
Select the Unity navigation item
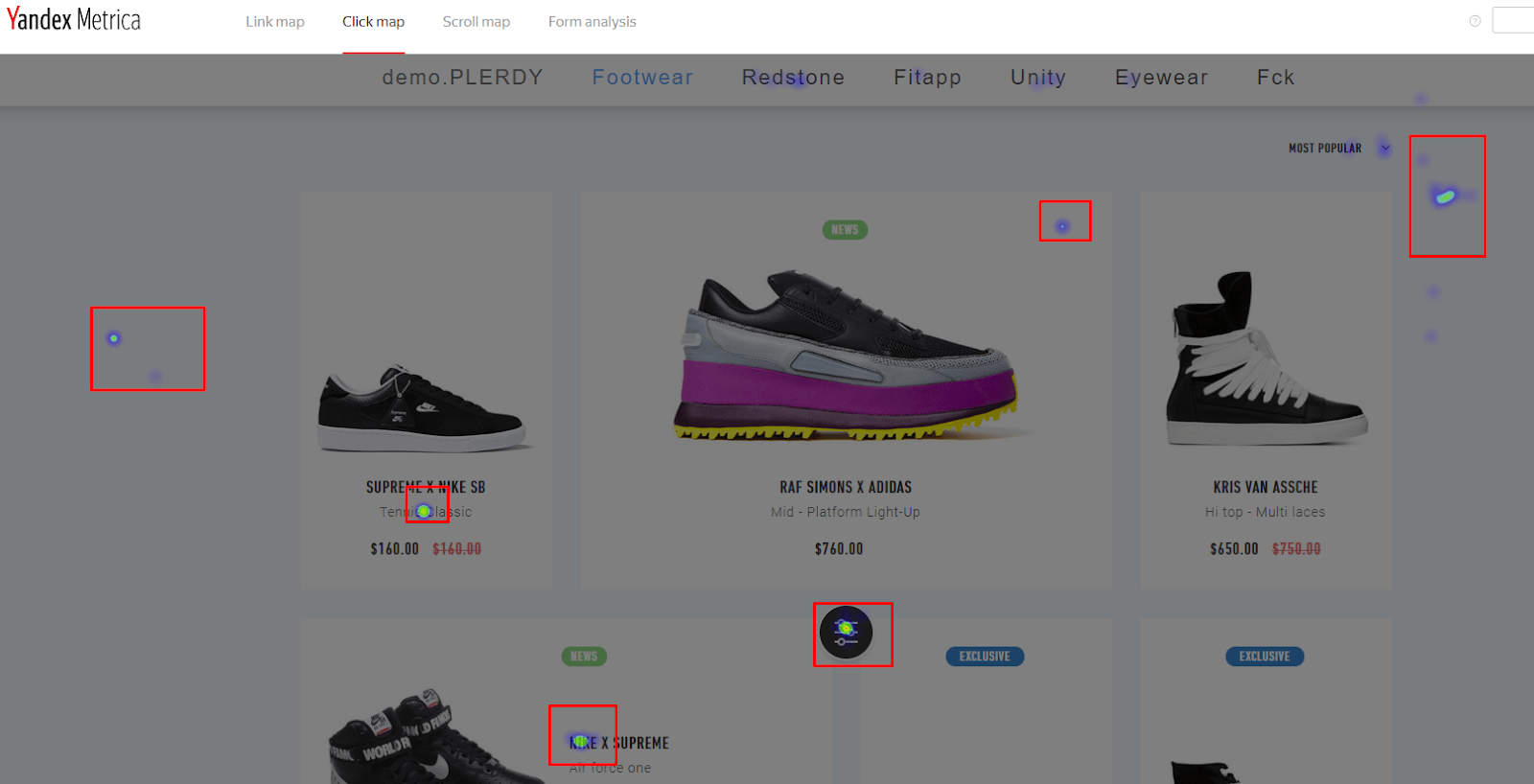pos(1038,78)
